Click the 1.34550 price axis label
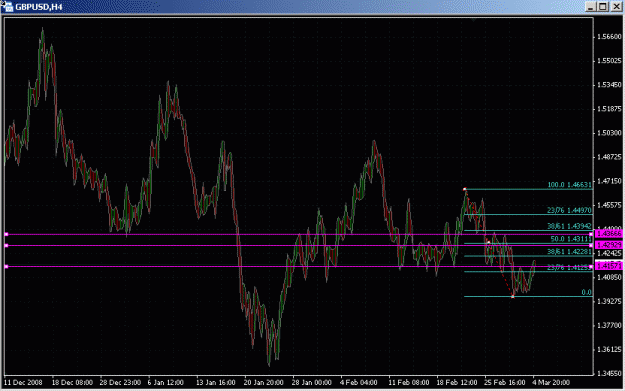This screenshot has width=625, height=391. 609,373
